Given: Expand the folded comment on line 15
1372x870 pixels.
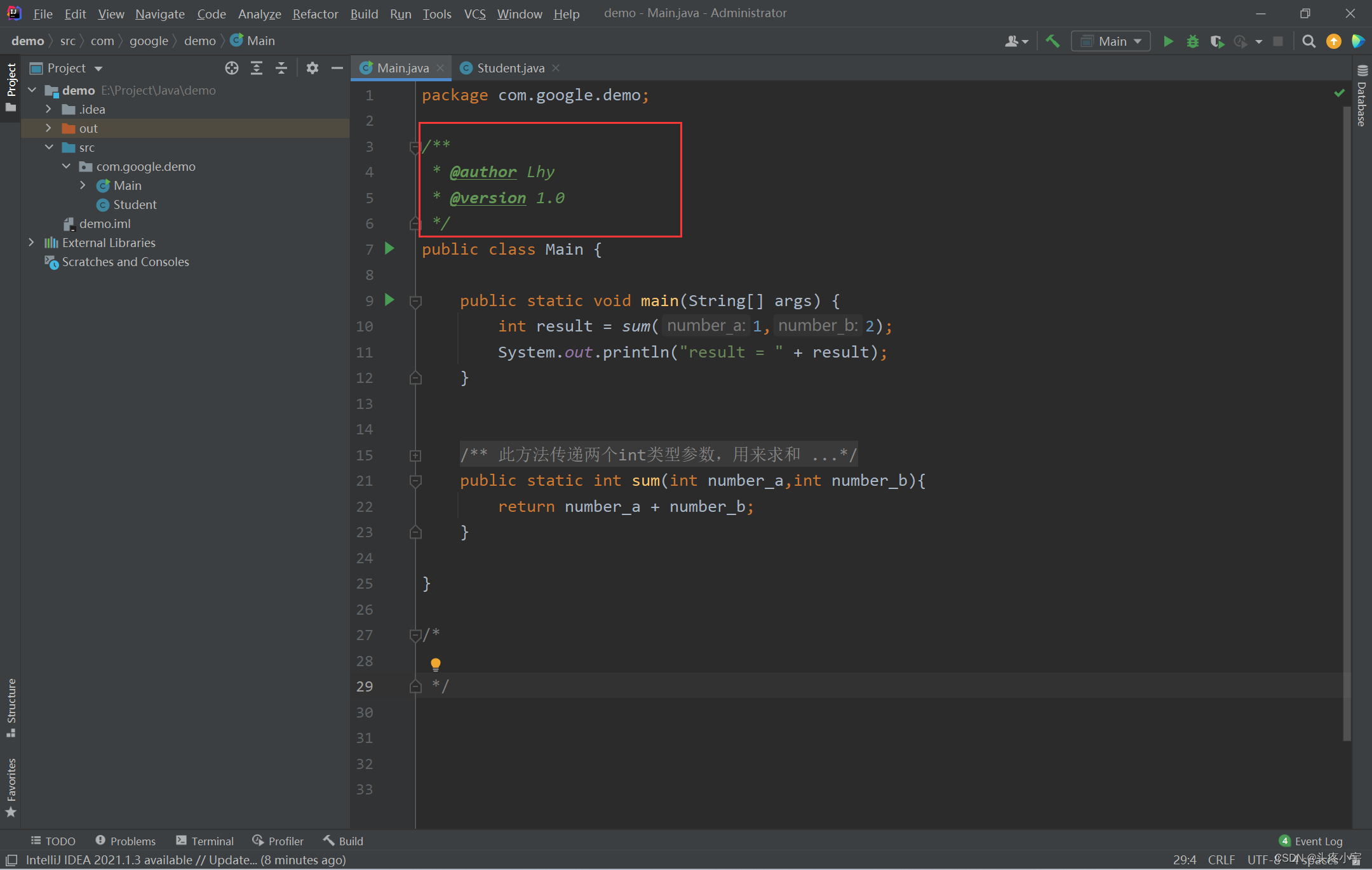Looking at the screenshot, I should [415, 455].
